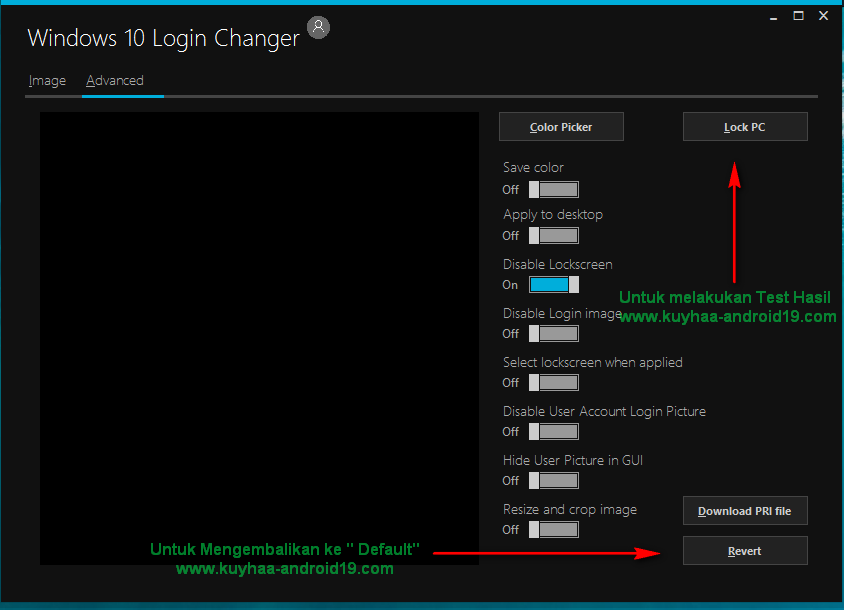Enable the Apply to desktop switch

pyautogui.click(x=554, y=235)
